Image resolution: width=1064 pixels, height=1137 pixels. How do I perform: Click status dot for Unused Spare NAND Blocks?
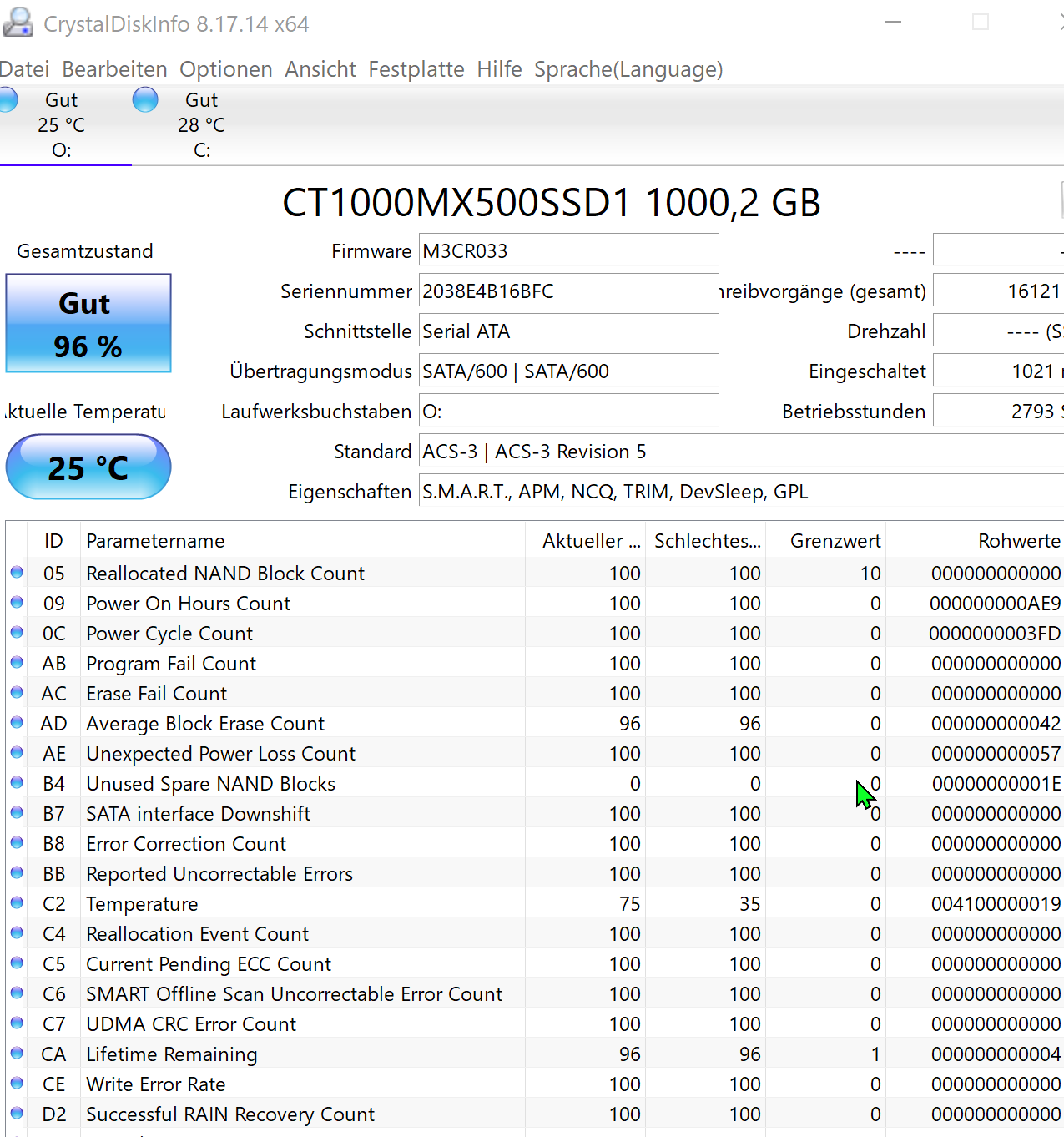[17, 783]
